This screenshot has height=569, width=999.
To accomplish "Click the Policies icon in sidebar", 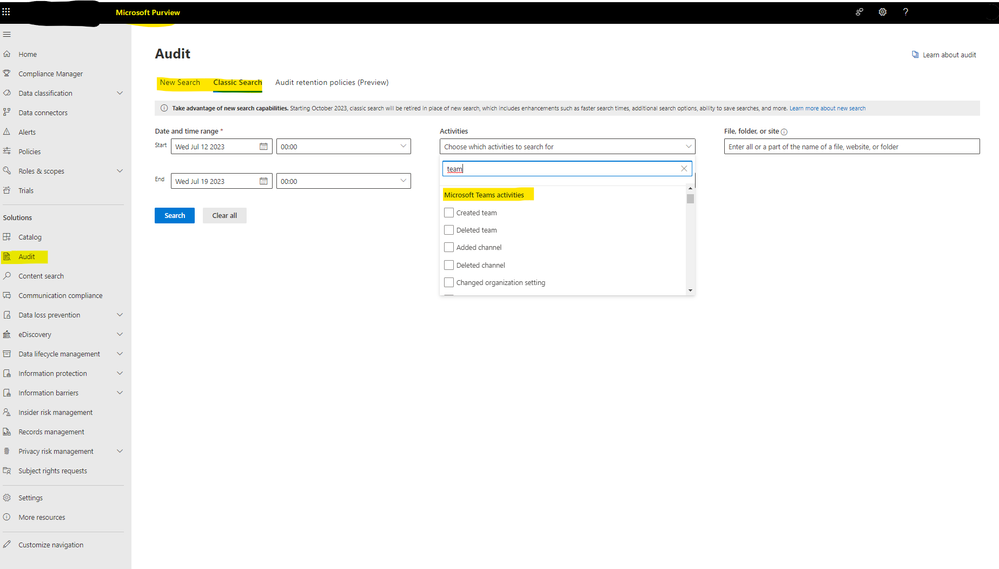I will [x=7, y=151].
